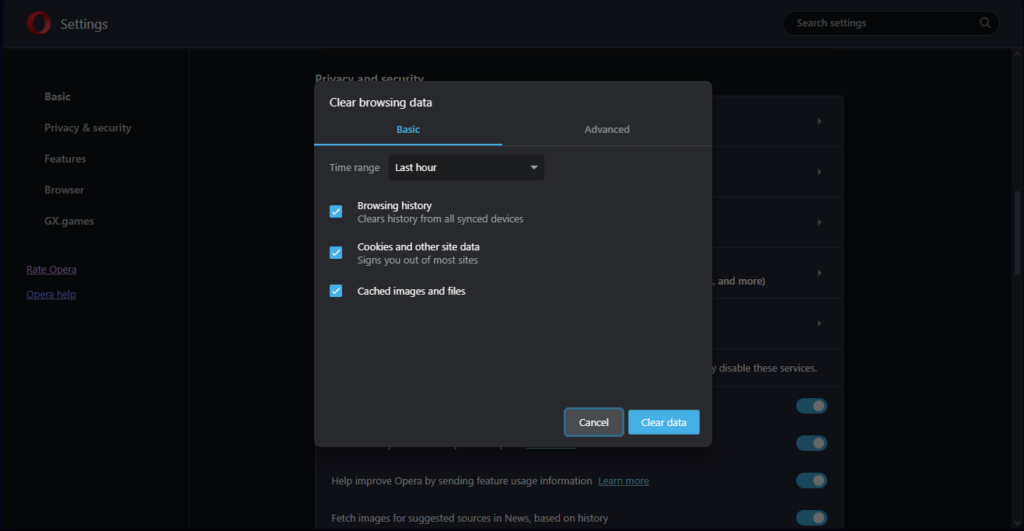
Task: Toggle fetch images for News sources switch
Action: [812, 518]
